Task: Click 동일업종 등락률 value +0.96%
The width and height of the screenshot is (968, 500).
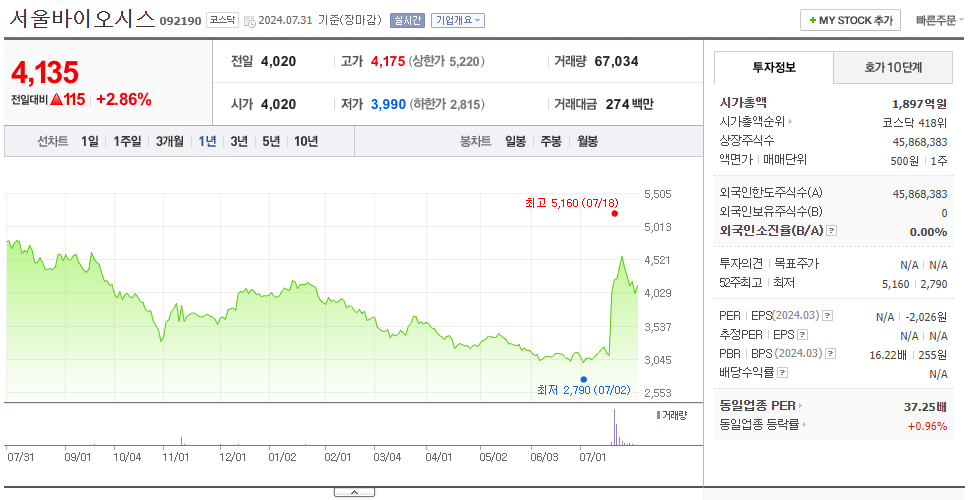Action: [x=927, y=425]
